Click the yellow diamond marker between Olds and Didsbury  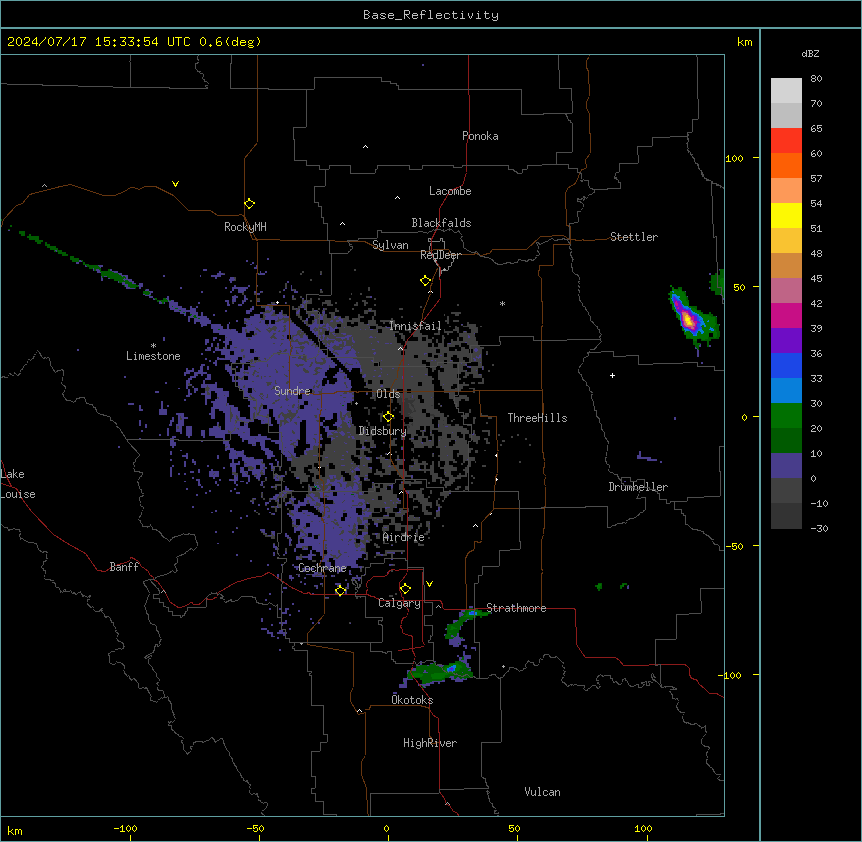(x=389, y=417)
